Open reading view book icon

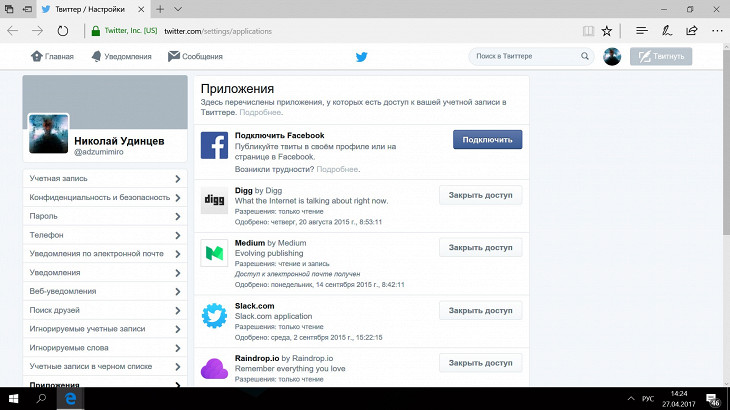coord(588,30)
